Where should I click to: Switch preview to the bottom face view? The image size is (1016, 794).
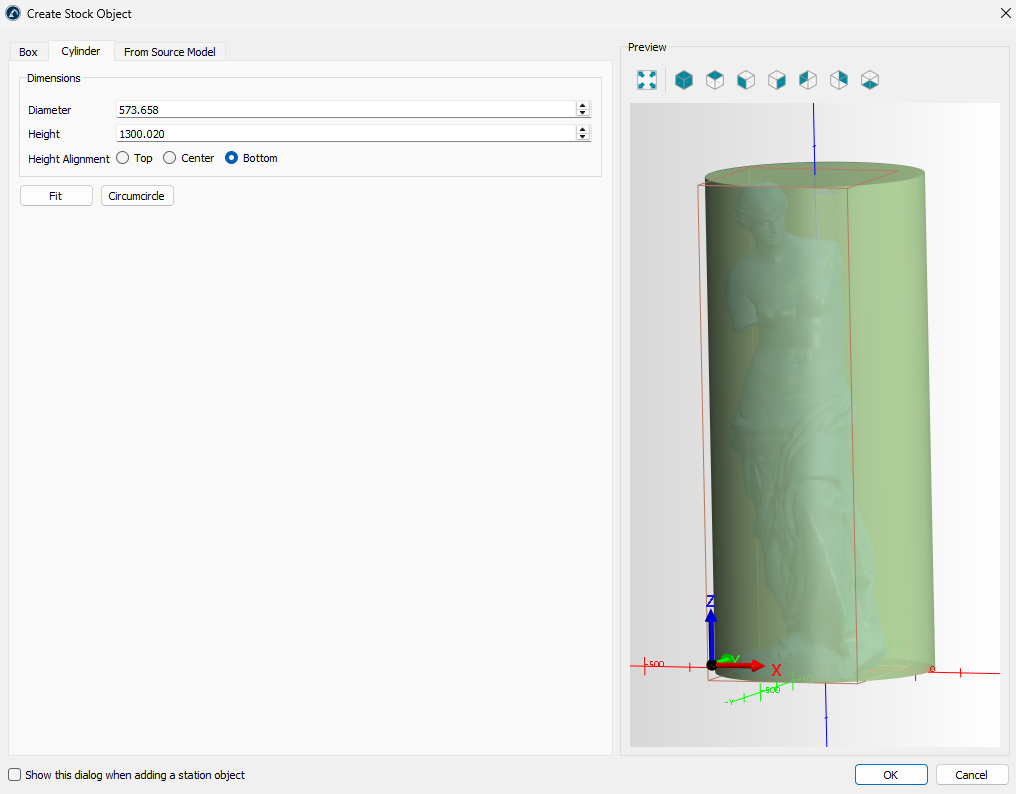(870, 80)
